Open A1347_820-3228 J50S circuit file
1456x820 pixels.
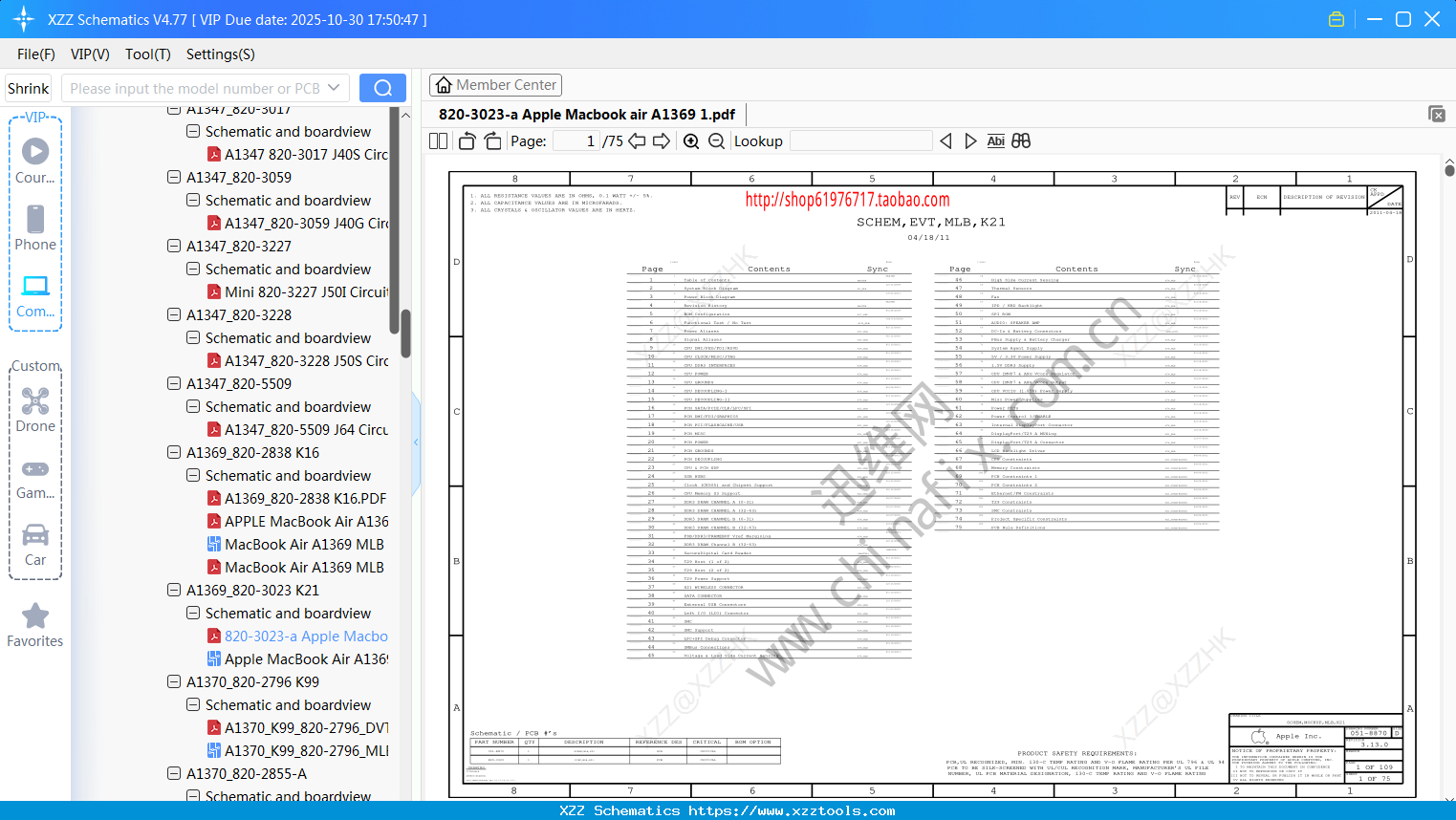click(307, 360)
